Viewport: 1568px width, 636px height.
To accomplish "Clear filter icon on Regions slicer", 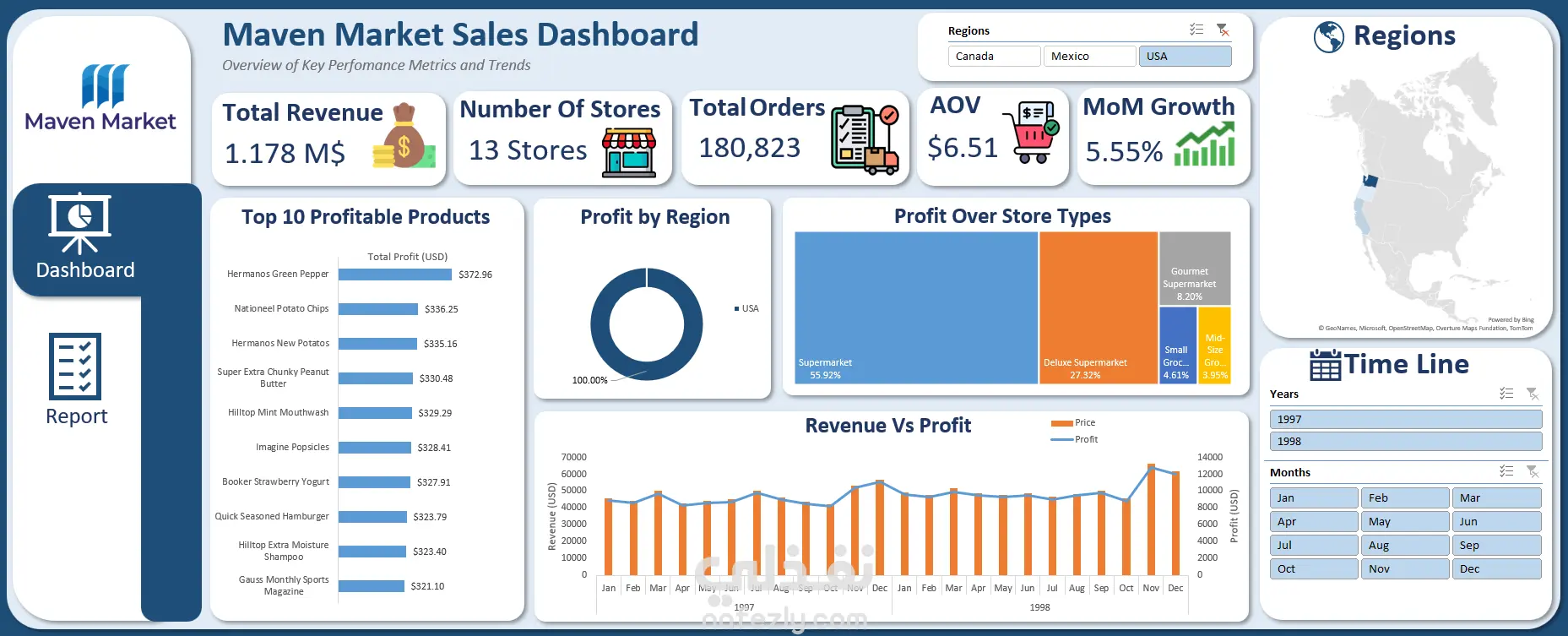I will pos(1223,30).
